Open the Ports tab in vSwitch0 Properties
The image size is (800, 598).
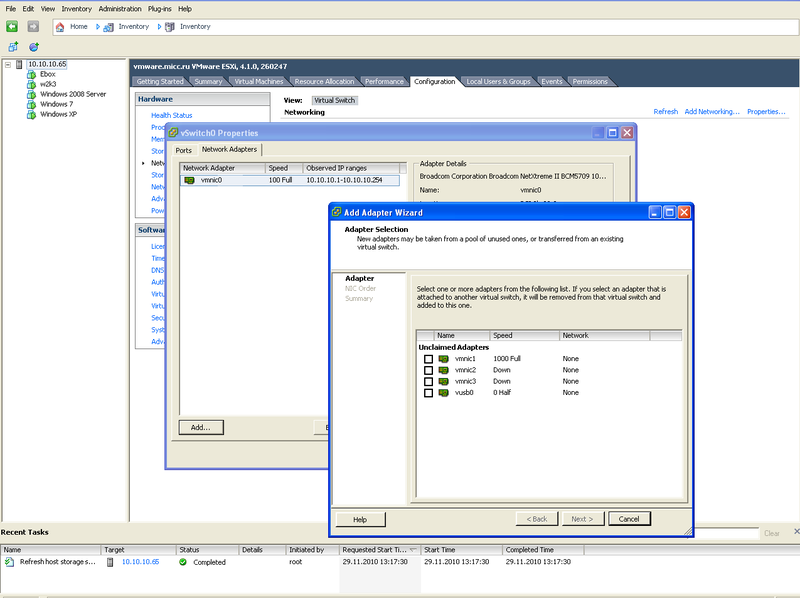(x=184, y=151)
